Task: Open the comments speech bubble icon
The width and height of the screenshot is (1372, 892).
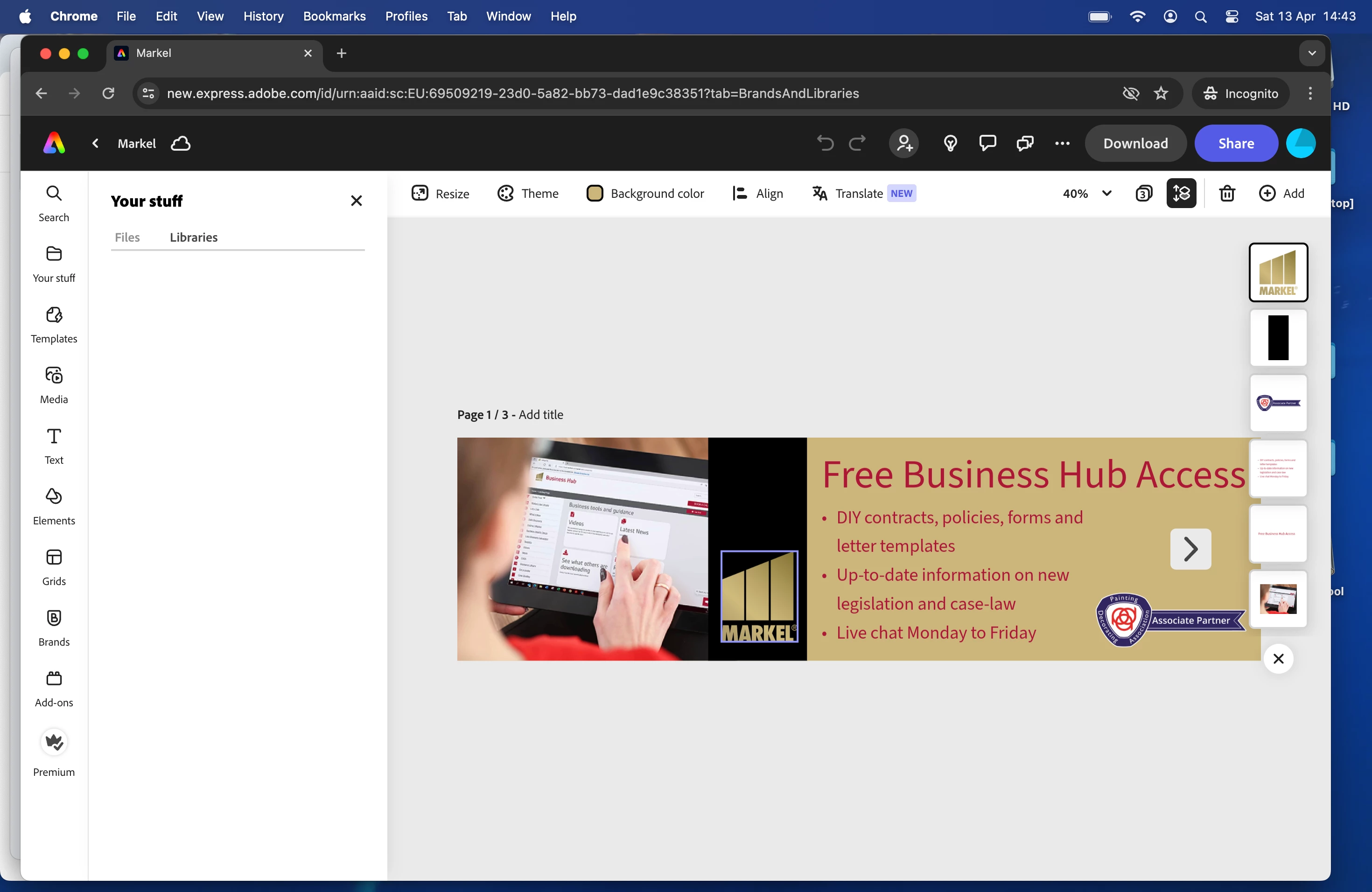Action: [x=987, y=143]
